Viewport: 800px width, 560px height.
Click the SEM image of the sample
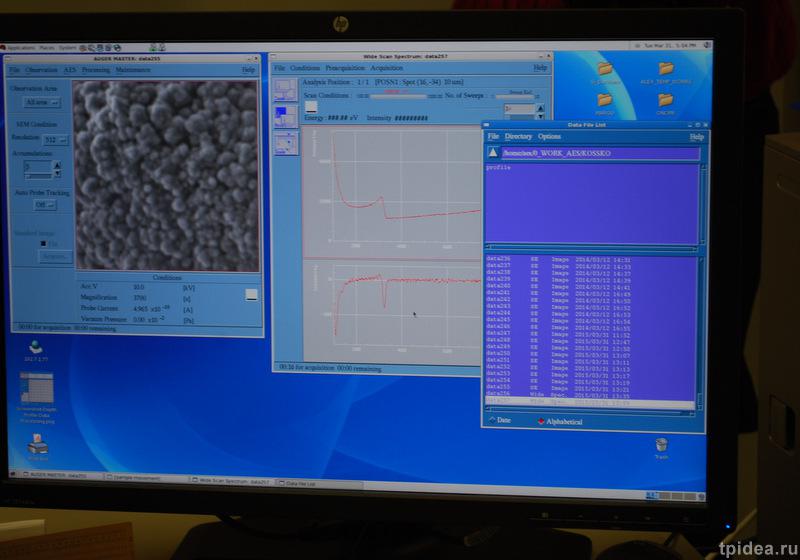click(166, 175)
